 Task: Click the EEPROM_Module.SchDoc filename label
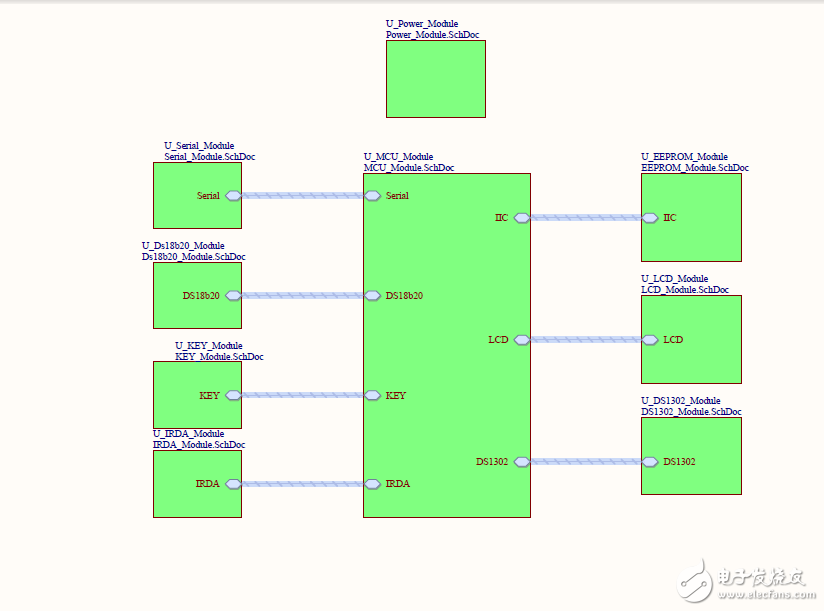695,168
